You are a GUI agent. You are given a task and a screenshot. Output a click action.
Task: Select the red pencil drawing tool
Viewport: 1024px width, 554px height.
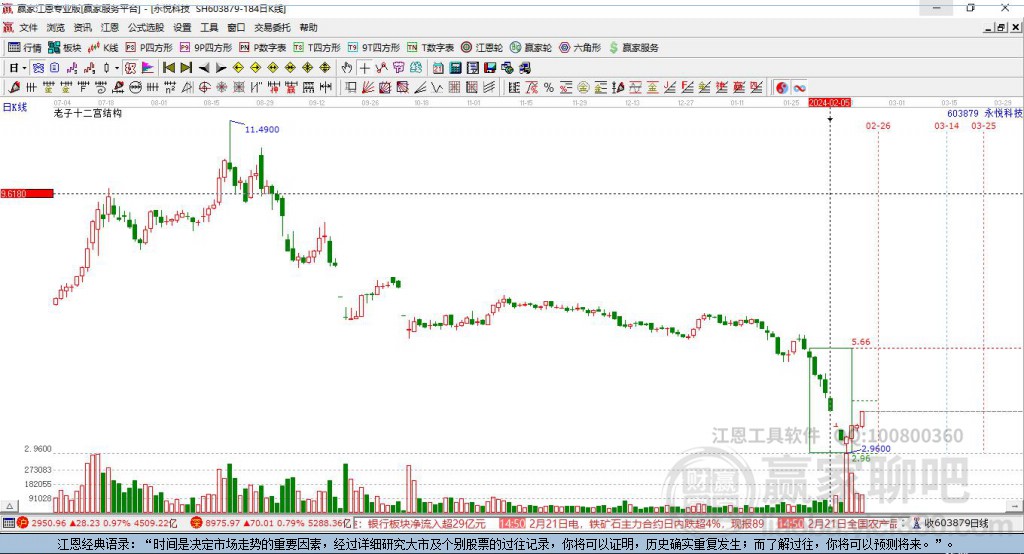[14, 88]
